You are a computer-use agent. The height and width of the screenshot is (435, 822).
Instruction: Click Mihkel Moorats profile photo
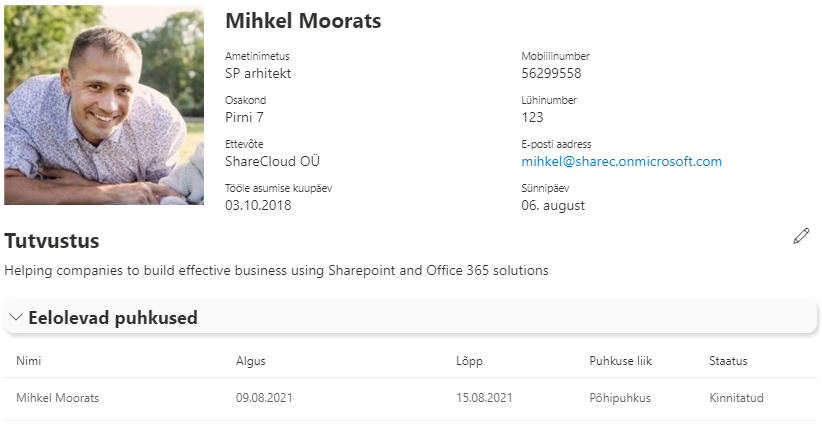click(103, 105)
